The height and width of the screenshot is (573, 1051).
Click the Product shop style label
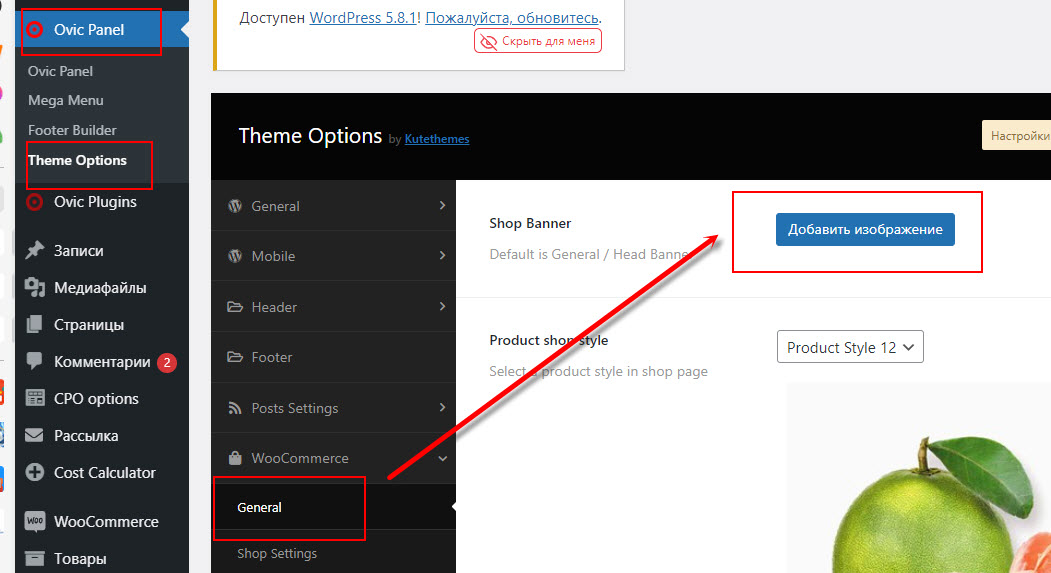pyautogui.click(x=549, y=340)
